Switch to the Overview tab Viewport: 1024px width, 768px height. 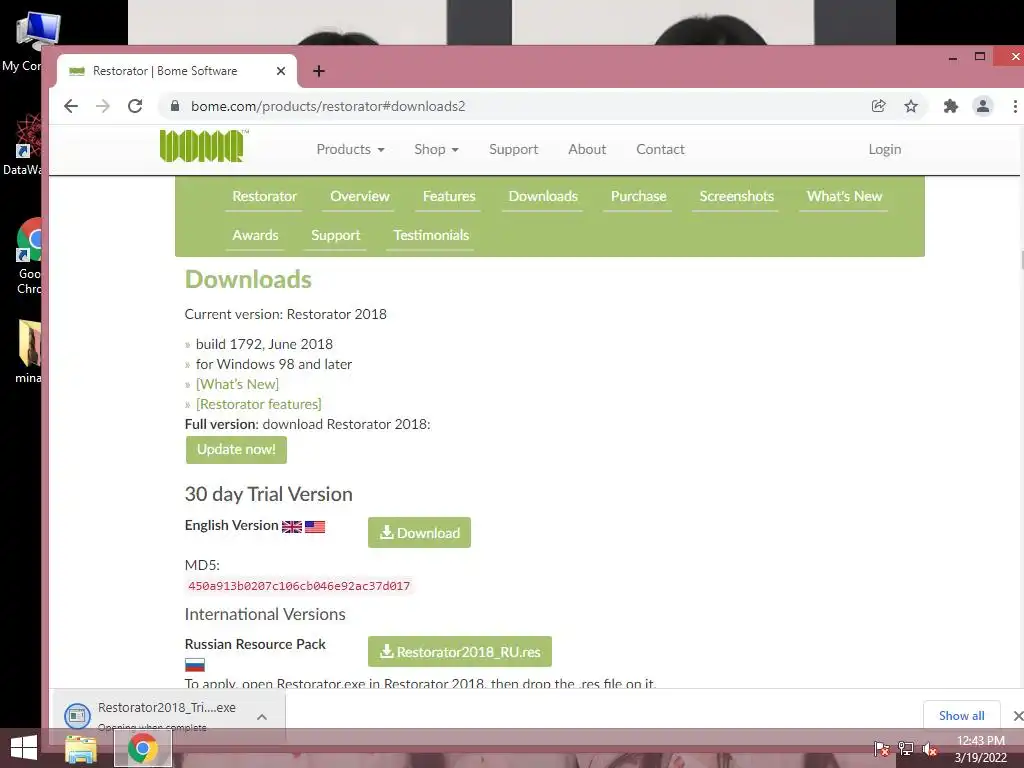(x=359, y=197)
